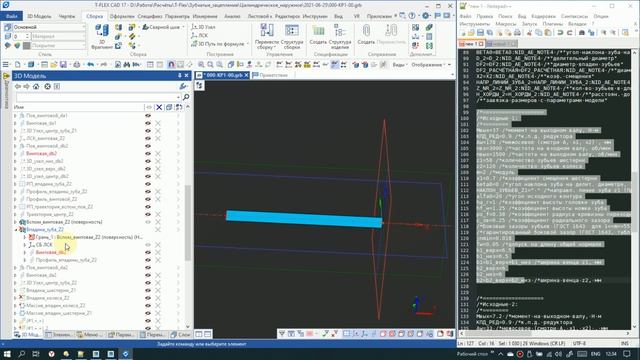Image resolution: width=640 pixels, height=360 pixels.
Task: Open the Виды dropdown in the toolbar
Action: coord(400,64)
